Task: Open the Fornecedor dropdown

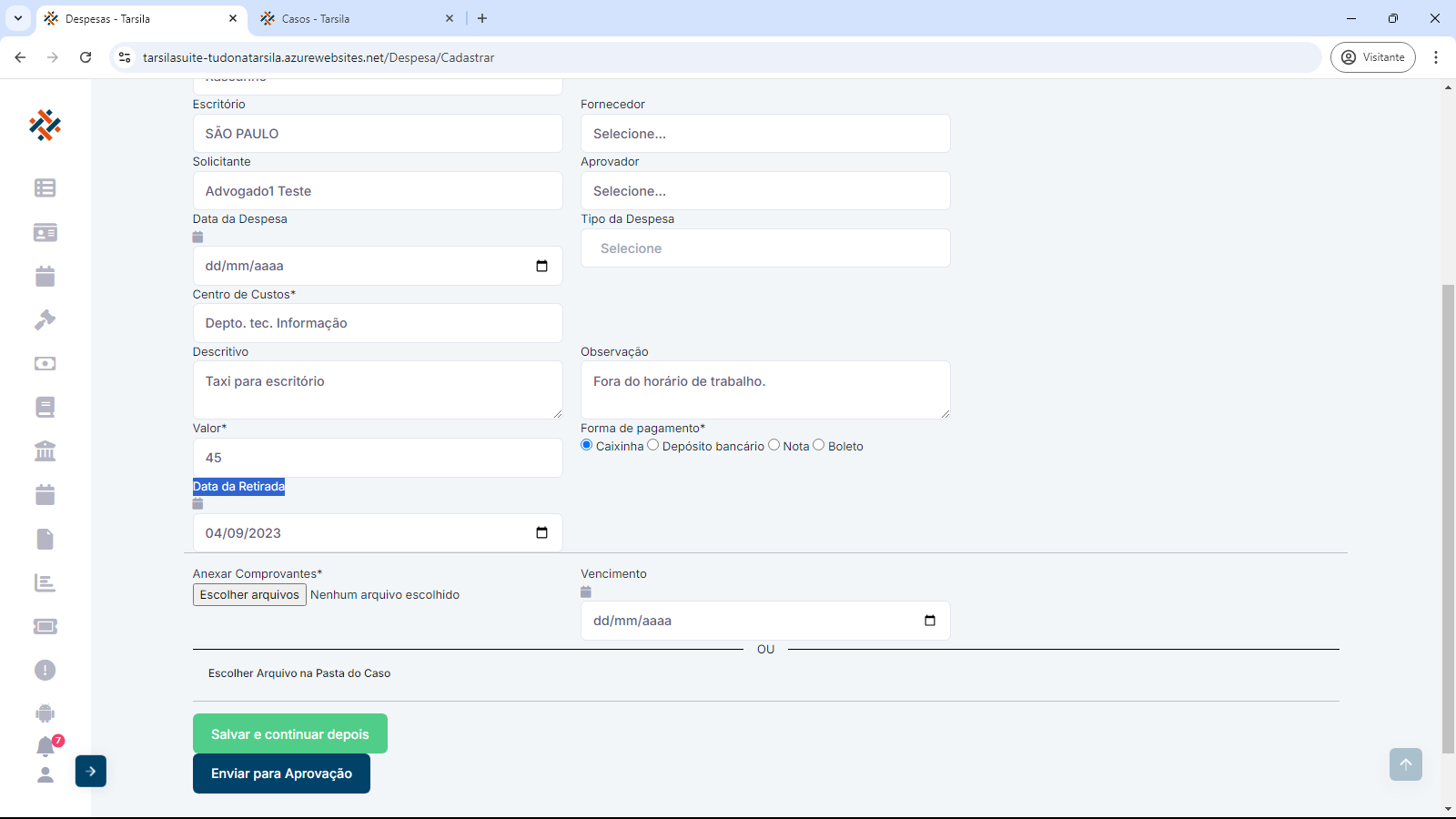Action: tap(765, 134)
